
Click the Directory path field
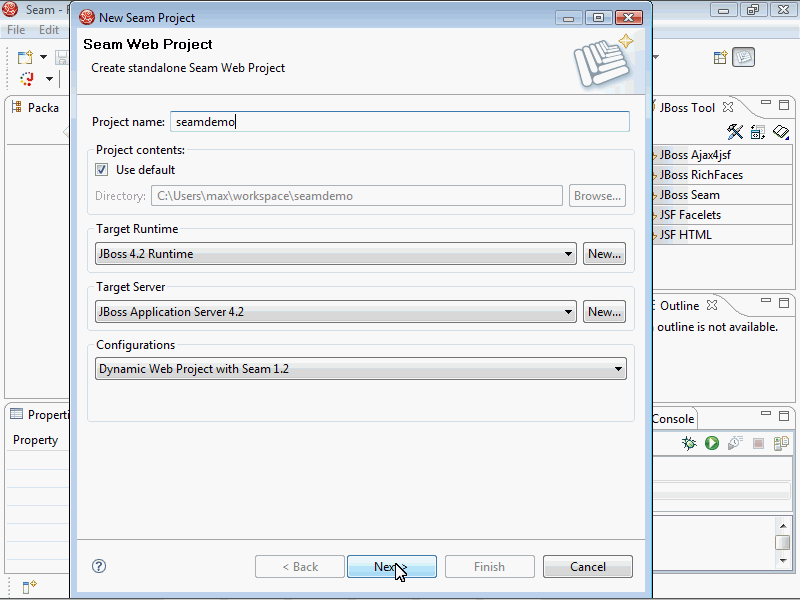(x=357, y=196)
